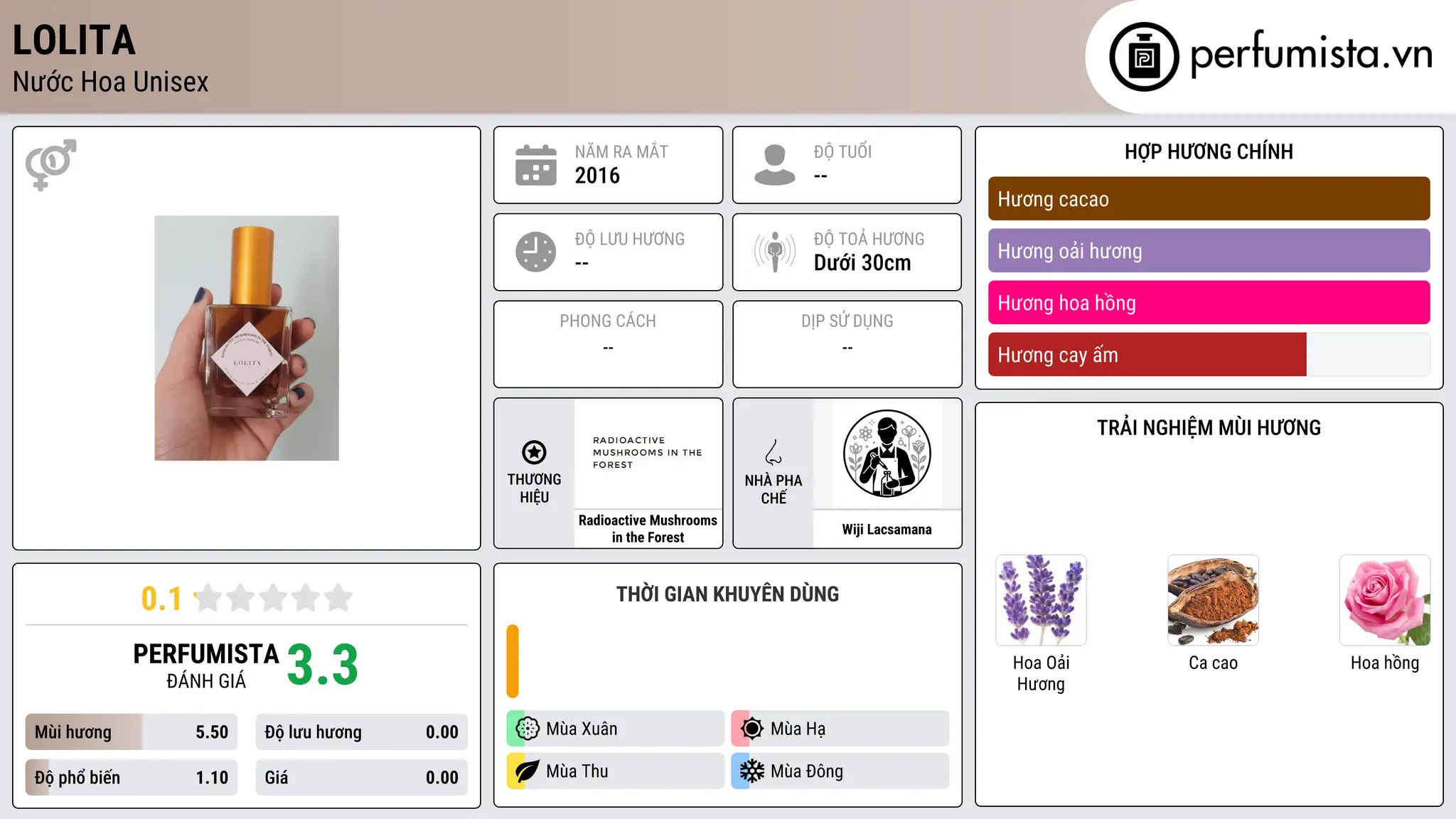Viewport: 1456px width, 819px height.
Task: Click the perfumista.vn site name
Action: [1311, 54]
